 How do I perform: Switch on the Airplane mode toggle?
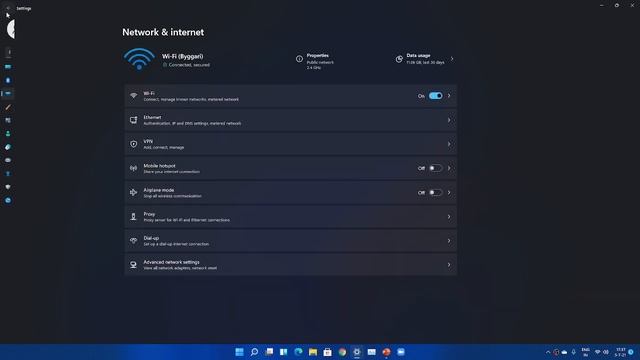click(436, 193)
